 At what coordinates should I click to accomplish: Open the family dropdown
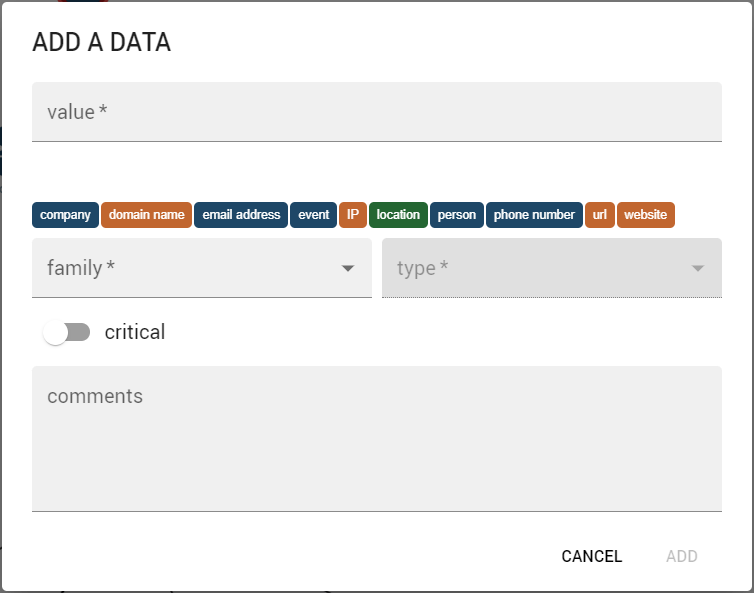point(190,268)
